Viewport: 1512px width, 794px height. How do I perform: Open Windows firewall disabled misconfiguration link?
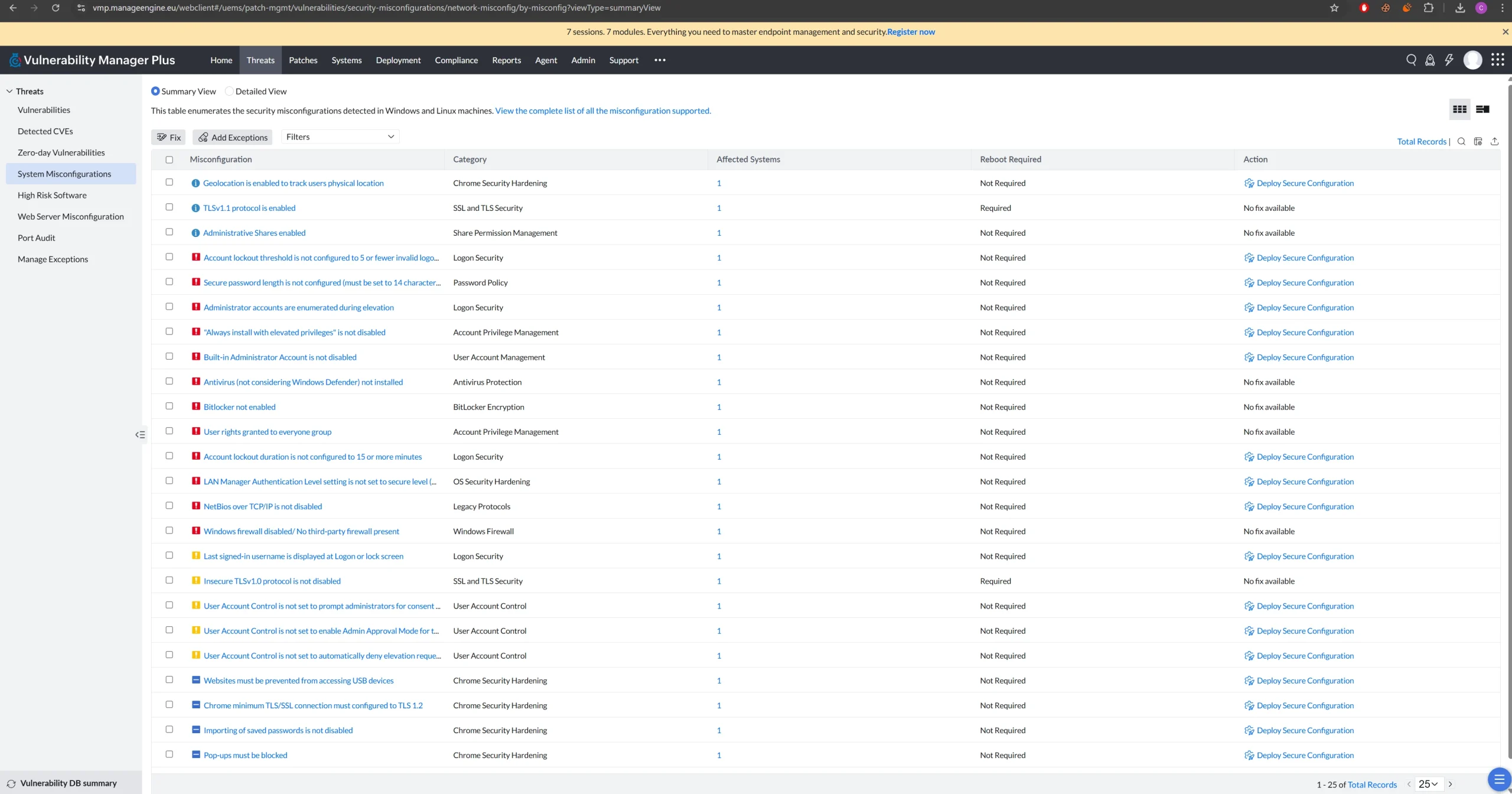301,531
